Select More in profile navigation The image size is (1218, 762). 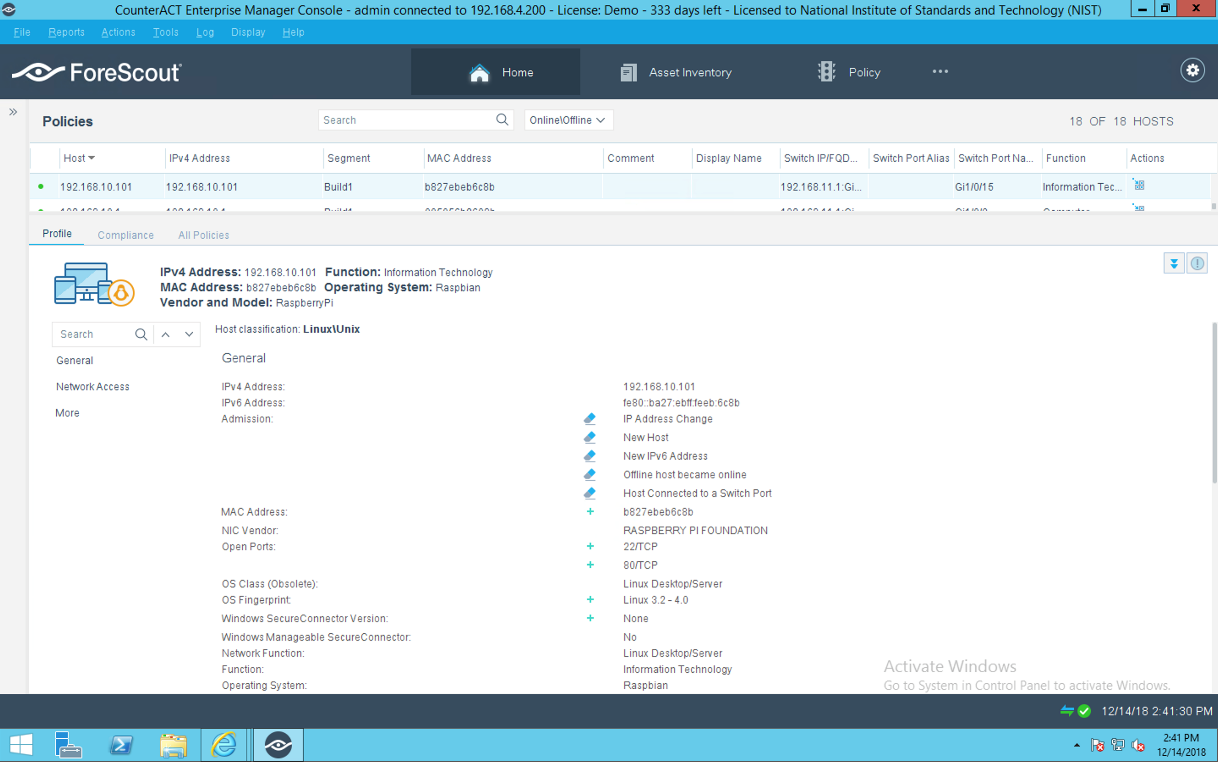[67, 413]
